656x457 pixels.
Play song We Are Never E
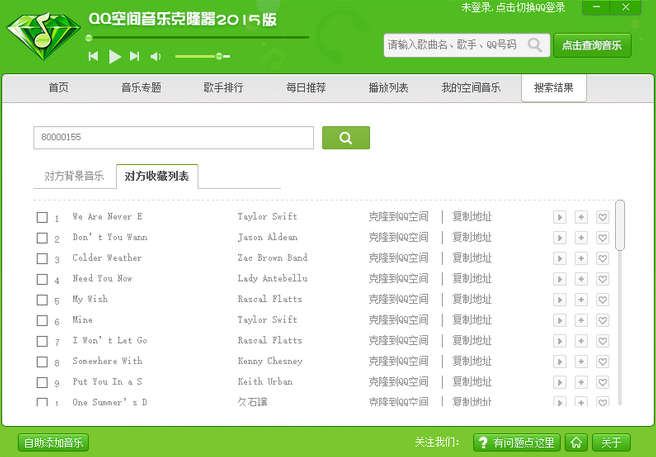(559, 217)
